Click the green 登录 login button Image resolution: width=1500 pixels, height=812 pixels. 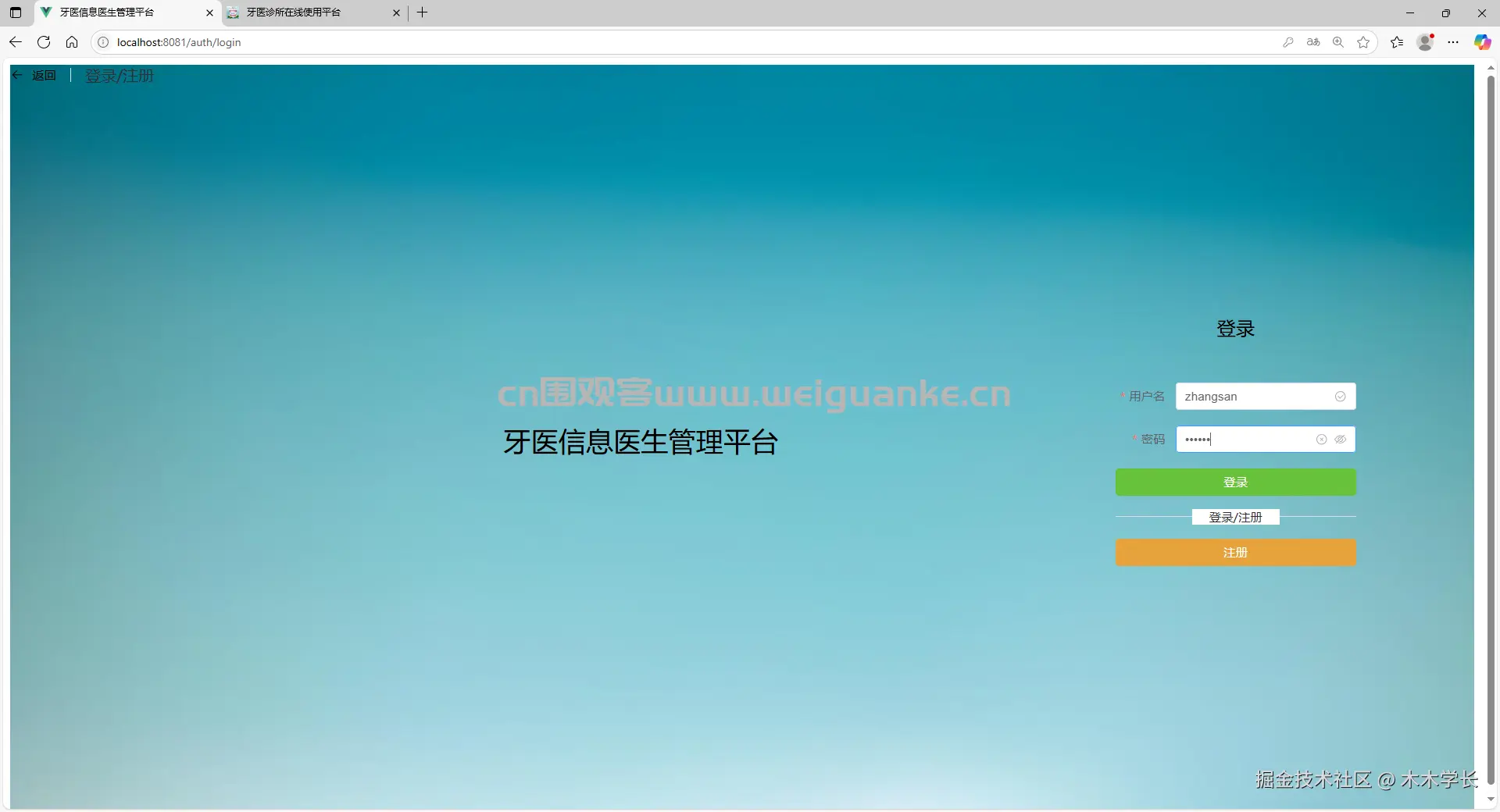(1234, 482)
